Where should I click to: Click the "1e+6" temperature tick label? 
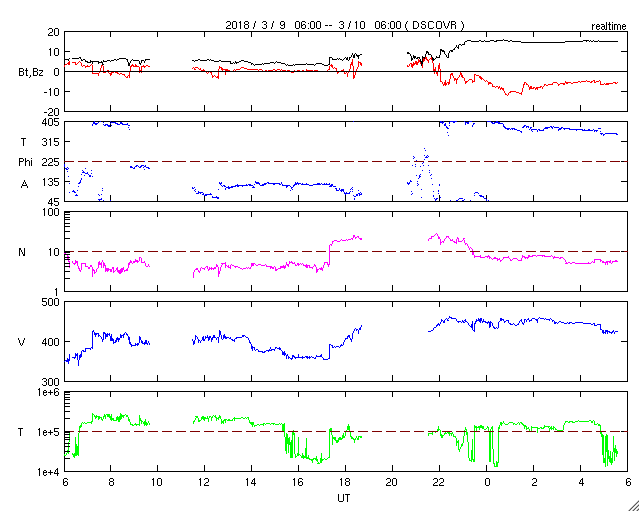click(49, 392)
